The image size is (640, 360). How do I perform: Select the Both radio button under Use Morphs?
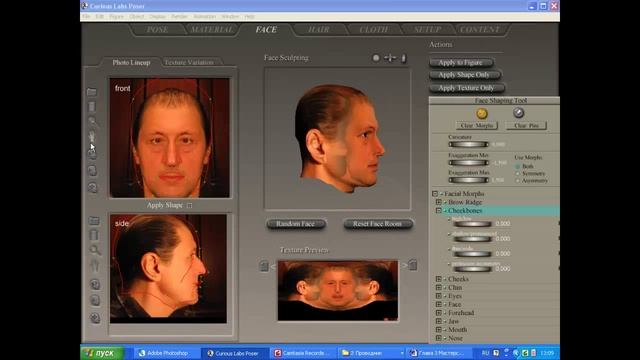click(x=518, y=167)
